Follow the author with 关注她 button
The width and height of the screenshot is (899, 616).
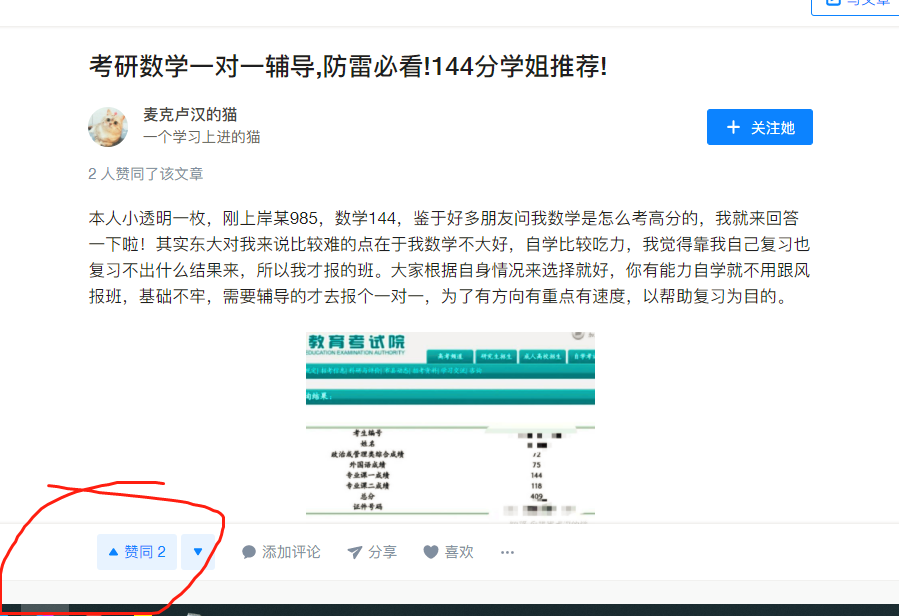click(760, 127)
